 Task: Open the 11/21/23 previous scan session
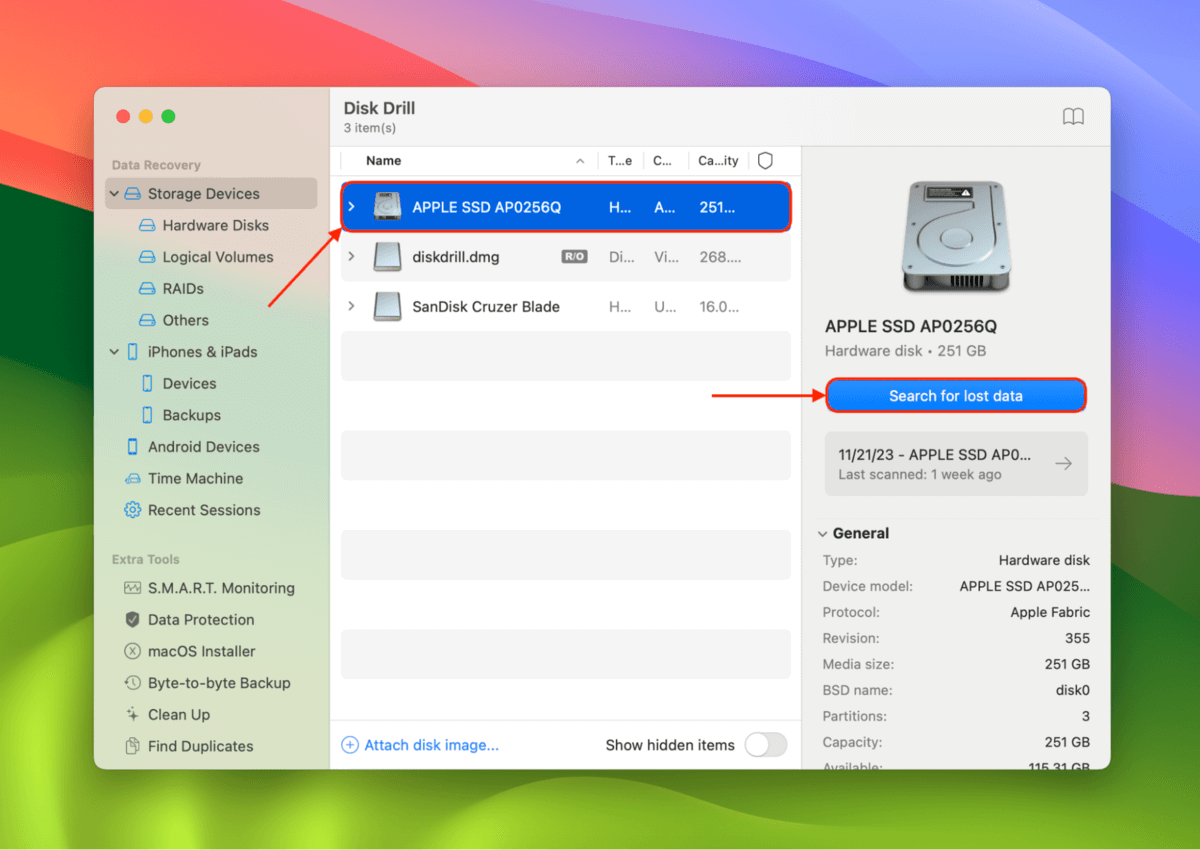[x=956, y=464]
